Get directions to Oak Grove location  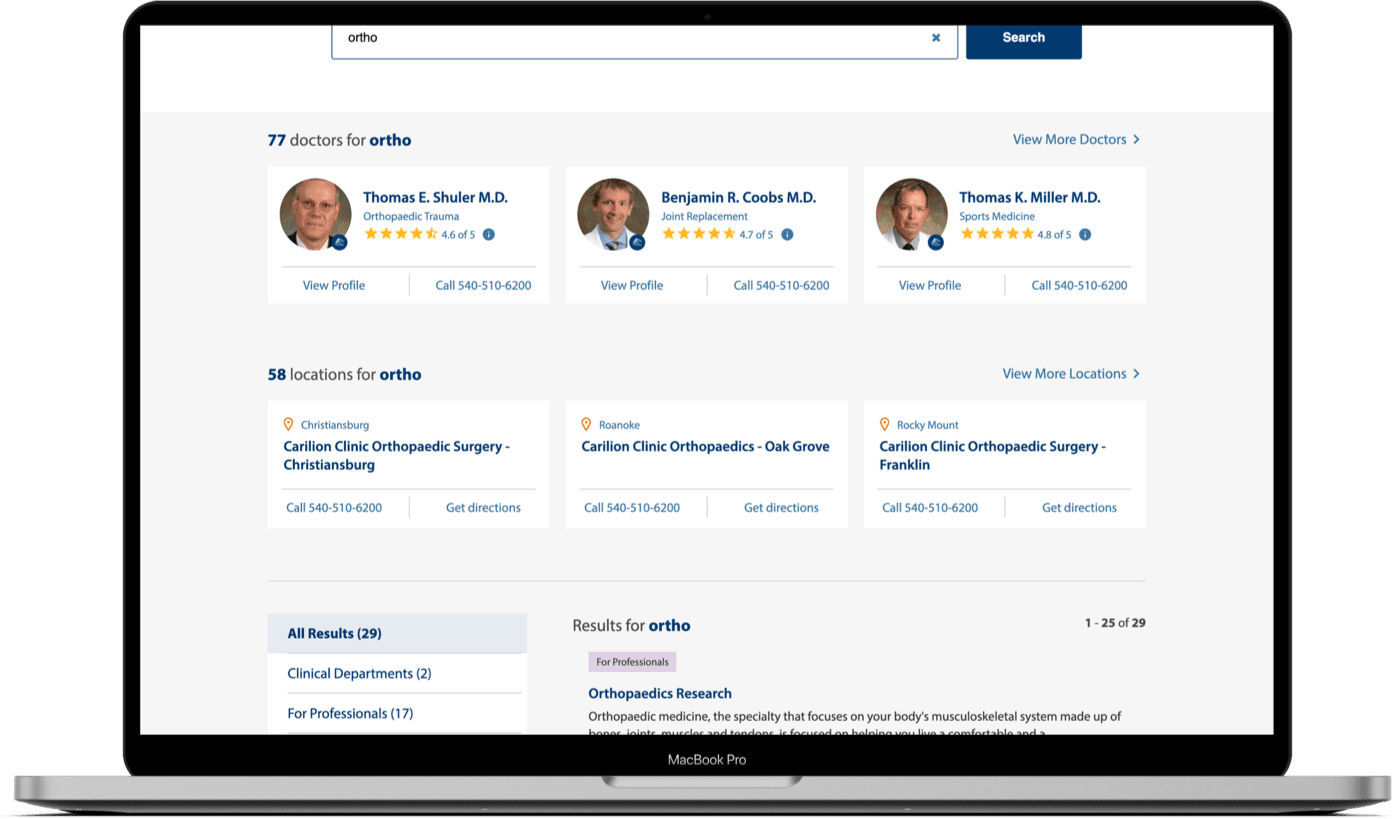click(x=781, y=508)
